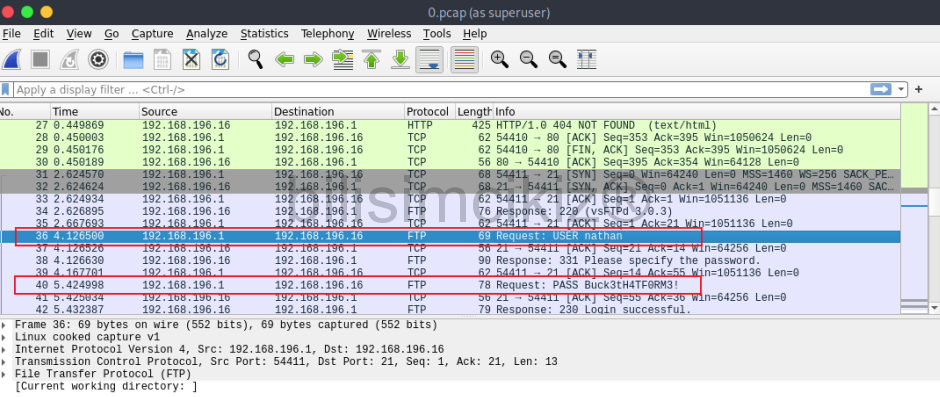
Task: Select packet 36 Request USER nathan
Action: pos(450,236)
